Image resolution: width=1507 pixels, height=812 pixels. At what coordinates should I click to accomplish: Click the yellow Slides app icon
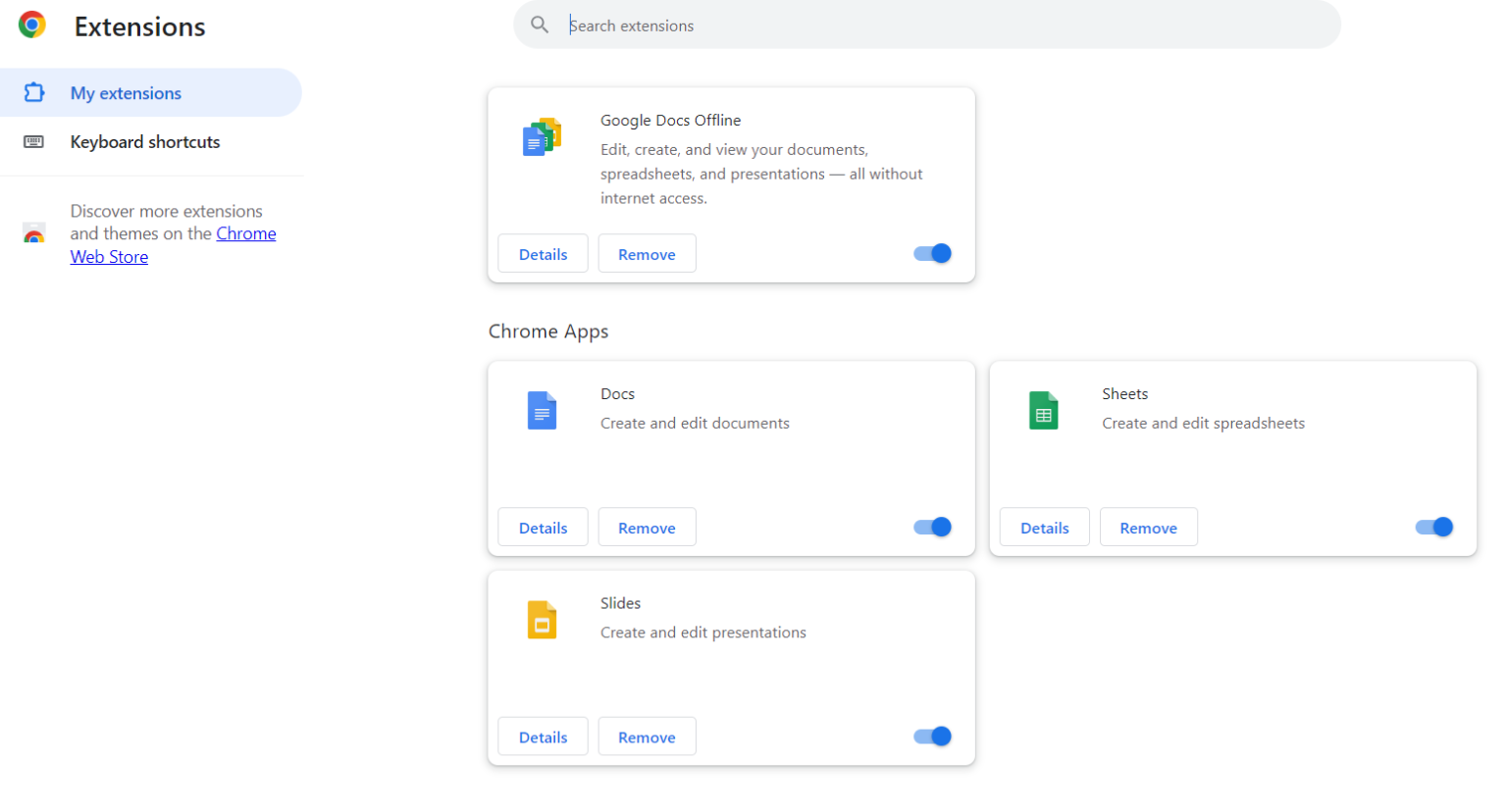coord(542,620)
